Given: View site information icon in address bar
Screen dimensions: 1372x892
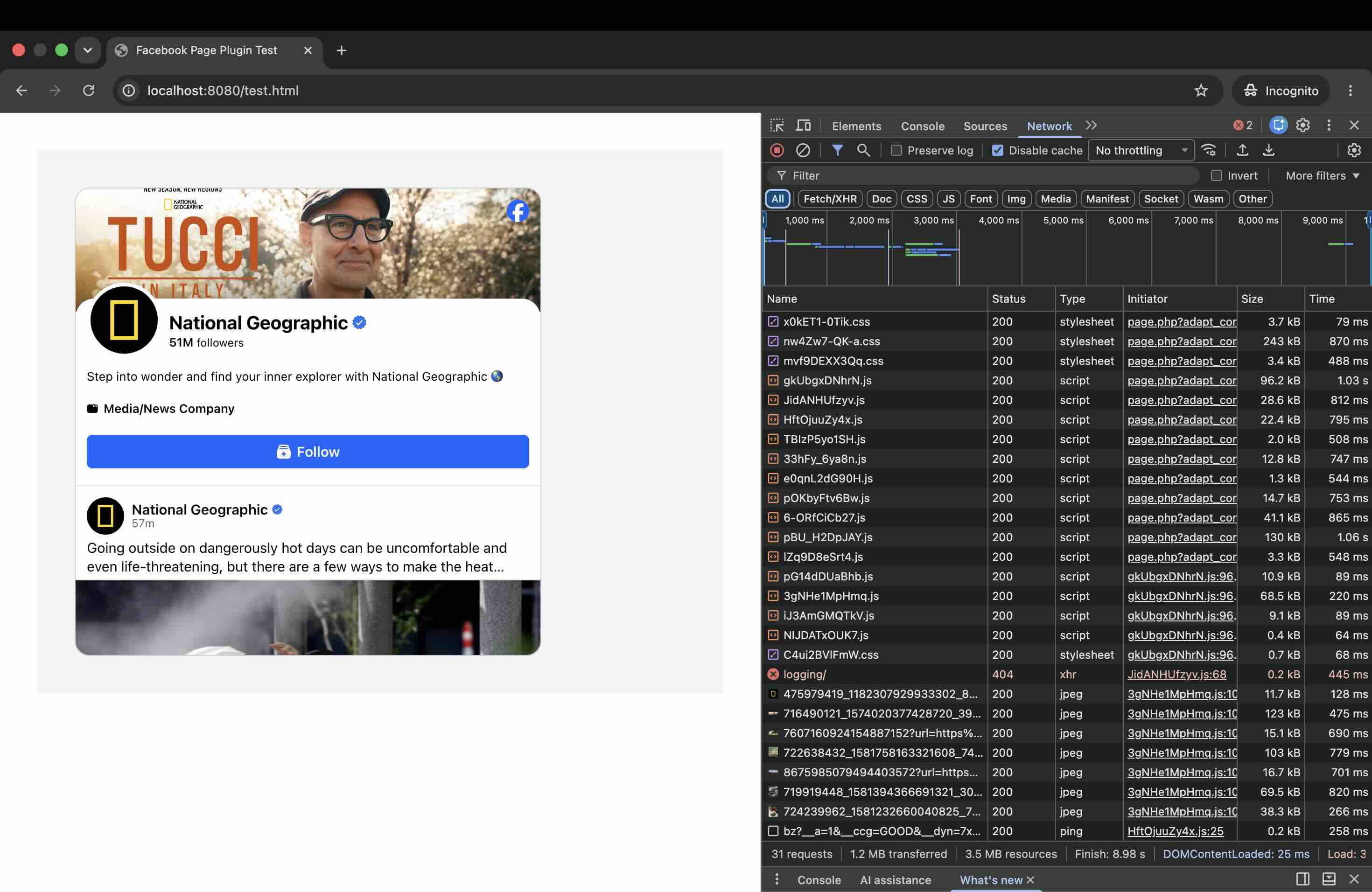Looking at the screenshot, I should [129, 91].
